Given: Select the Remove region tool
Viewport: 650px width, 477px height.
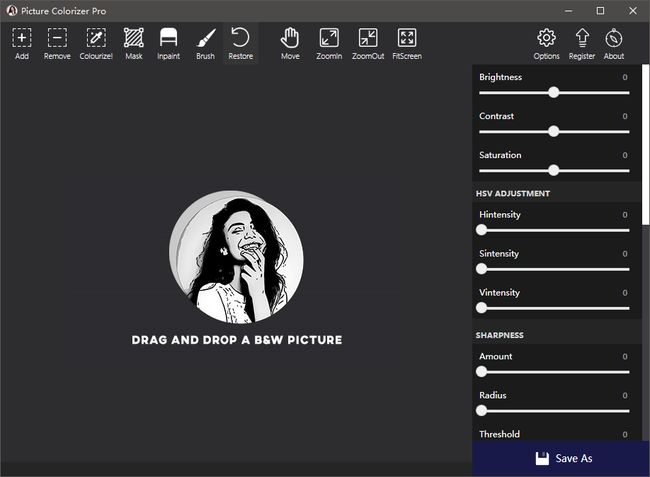Looking at the screenshot, I should 57,44.
